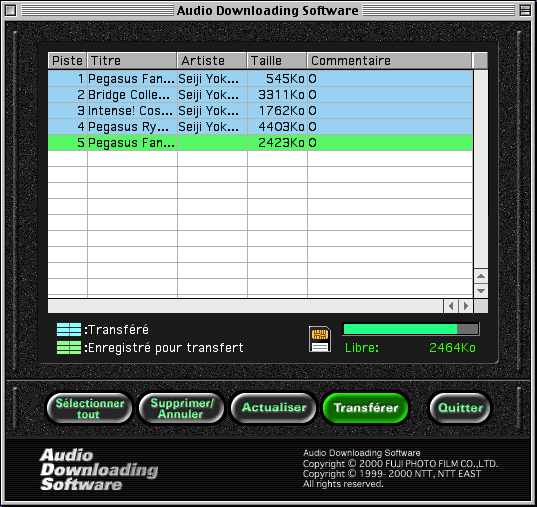
Task: Click the memory card icon
Action: tap(320, 339)
